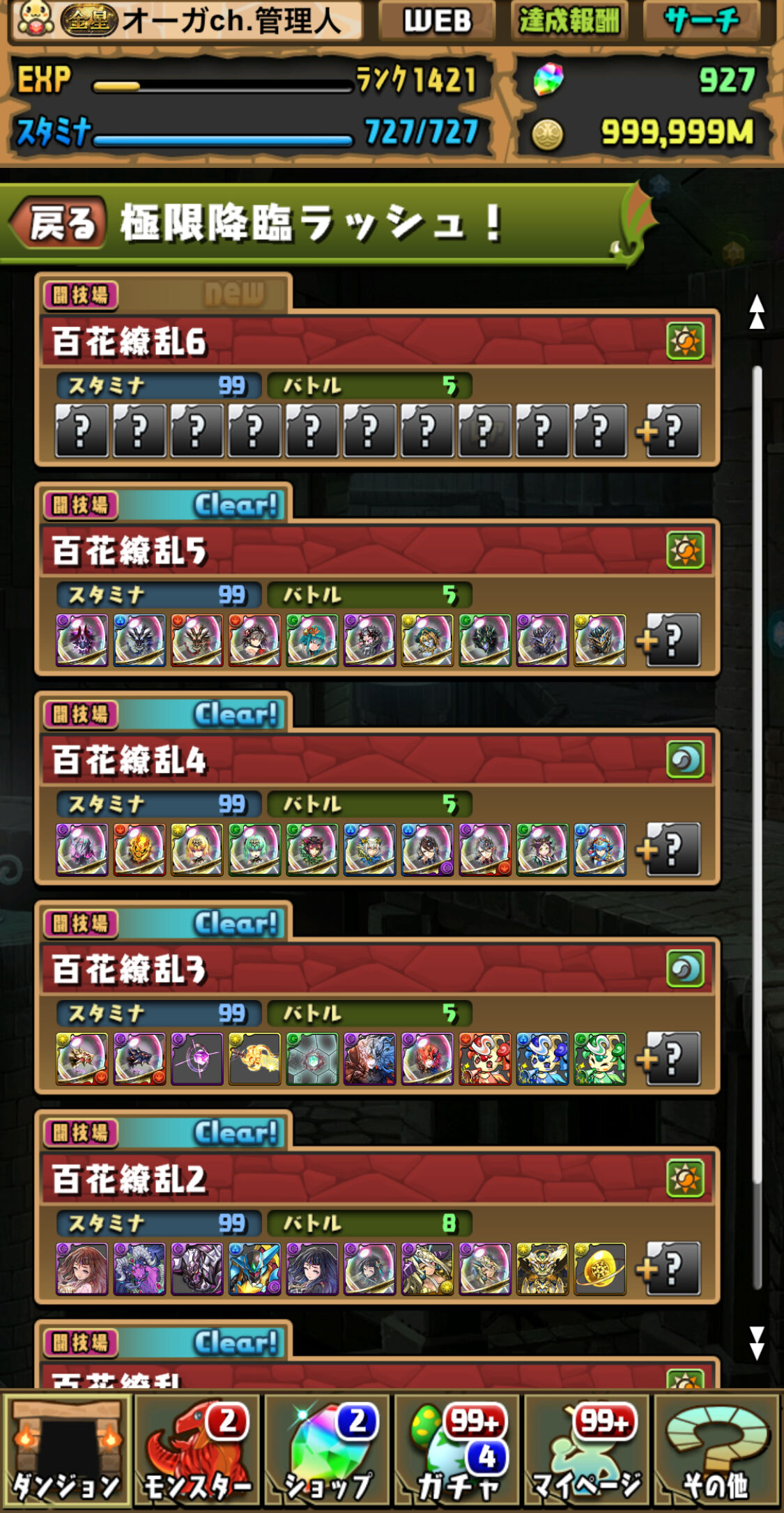Open the モンスター monster tab
This screenshot has width=784, height=1513.
(x=197, y=1451)
